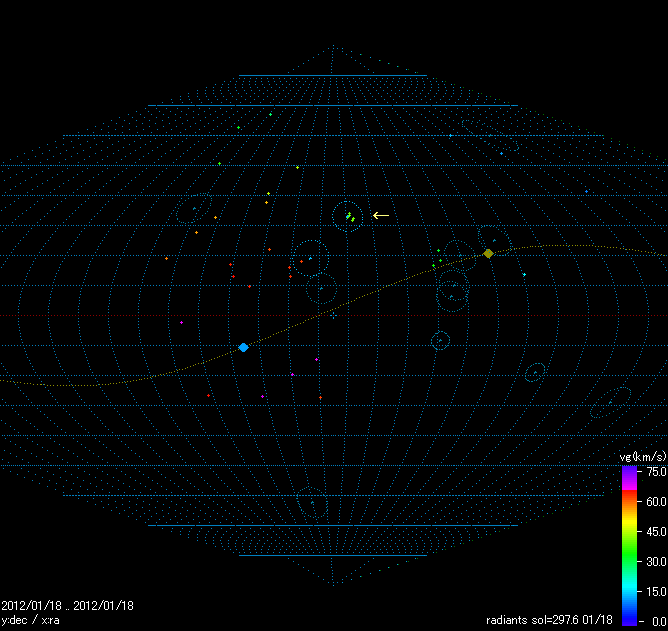668x631 pixels.
Task: Click the large olive diamond marker on ecliptic
Action: click(488, 254)
